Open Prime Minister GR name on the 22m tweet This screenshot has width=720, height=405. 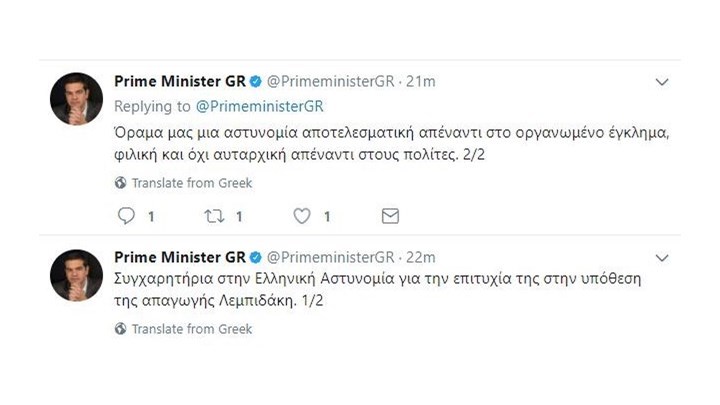(180, 257)
